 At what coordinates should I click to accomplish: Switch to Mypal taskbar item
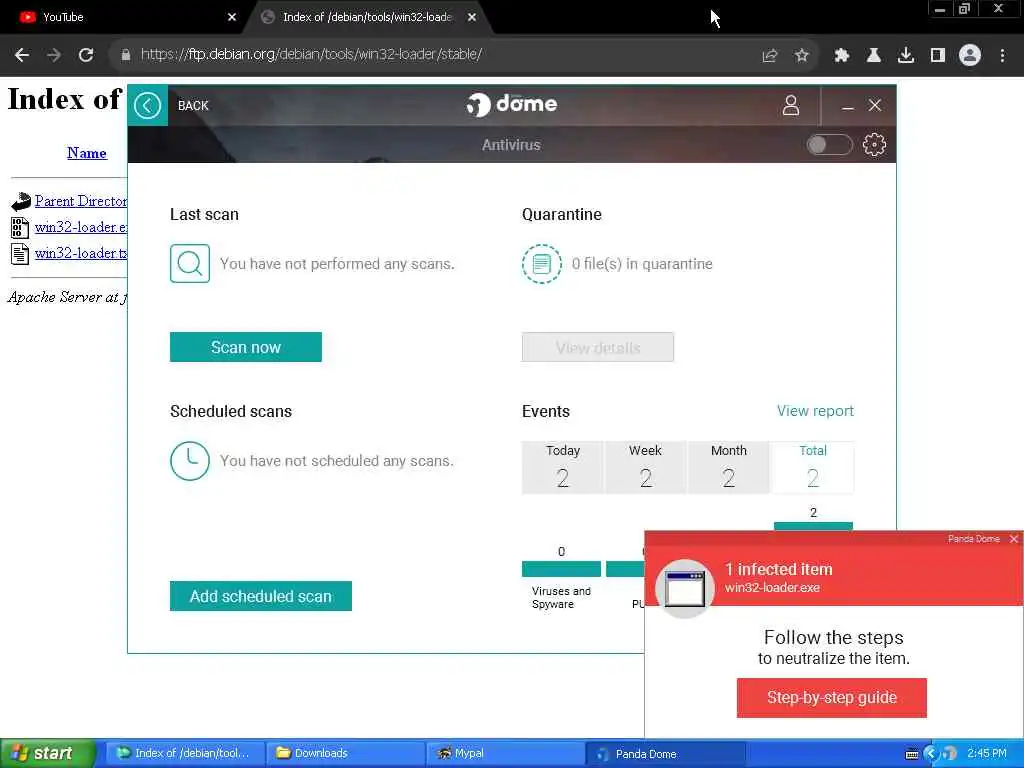click(x=505, y=753)
